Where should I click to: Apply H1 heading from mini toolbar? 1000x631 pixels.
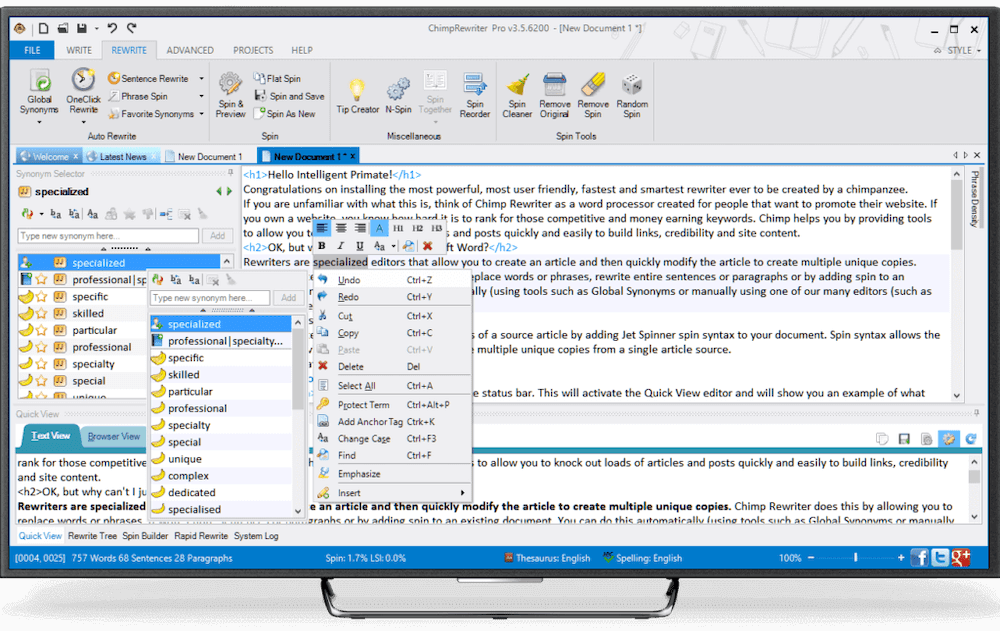click(398, 228)
